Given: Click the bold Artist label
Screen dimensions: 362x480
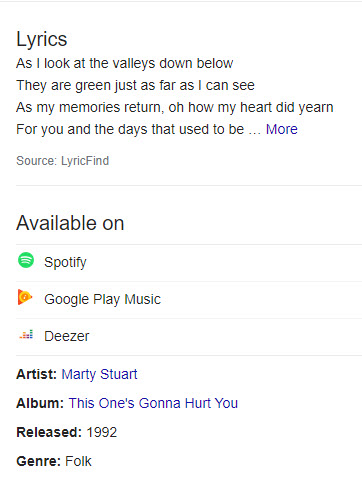Looking at the screenshot, I should [37, 374].
